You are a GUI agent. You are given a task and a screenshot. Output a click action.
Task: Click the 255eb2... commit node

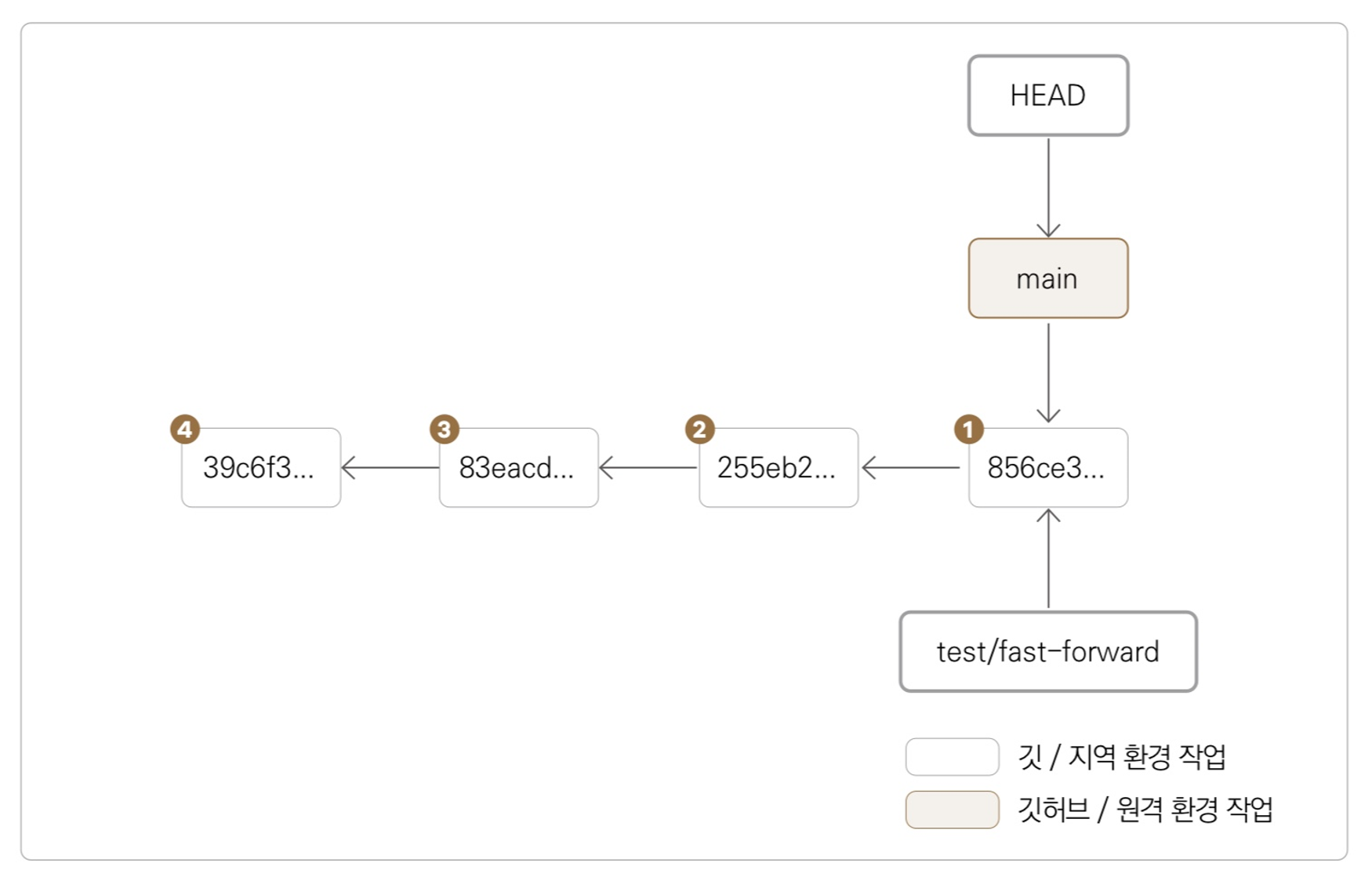(779, 468)
